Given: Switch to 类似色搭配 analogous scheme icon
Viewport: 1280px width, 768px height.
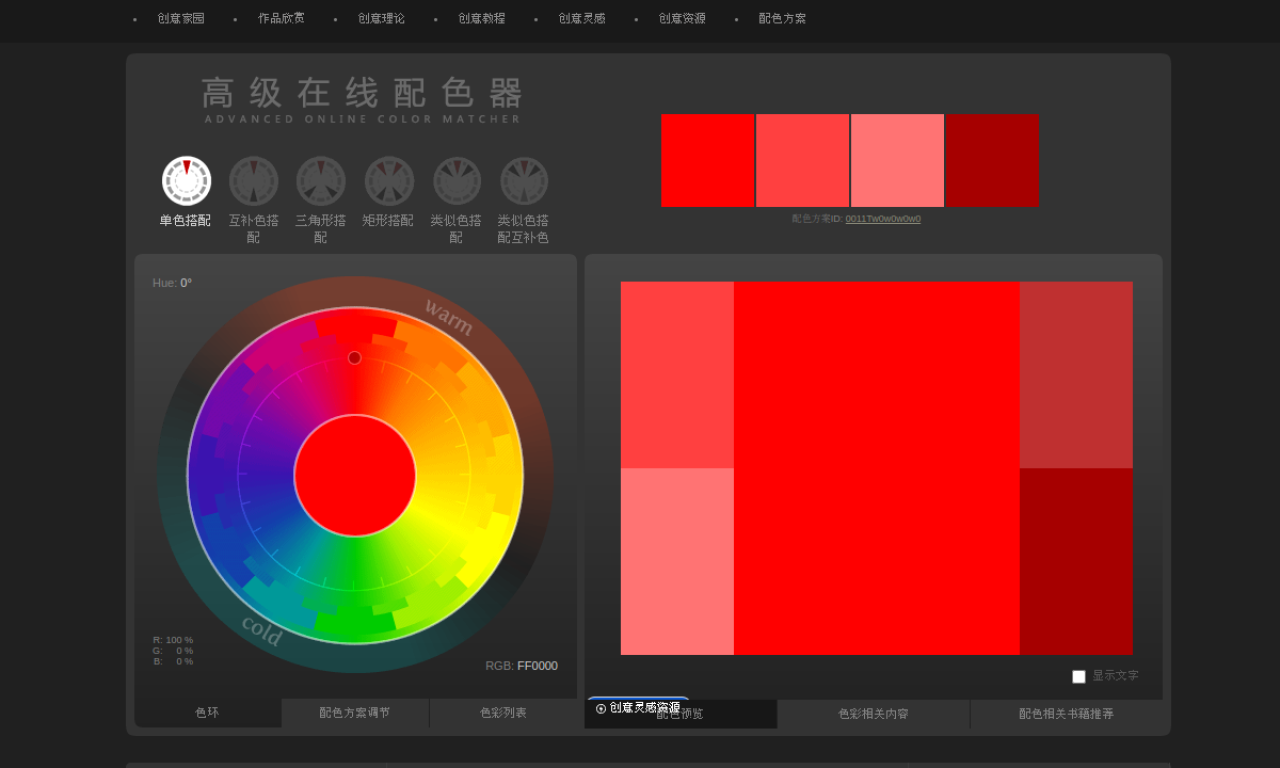Looking at the screenshot, I should coord(456,181).
